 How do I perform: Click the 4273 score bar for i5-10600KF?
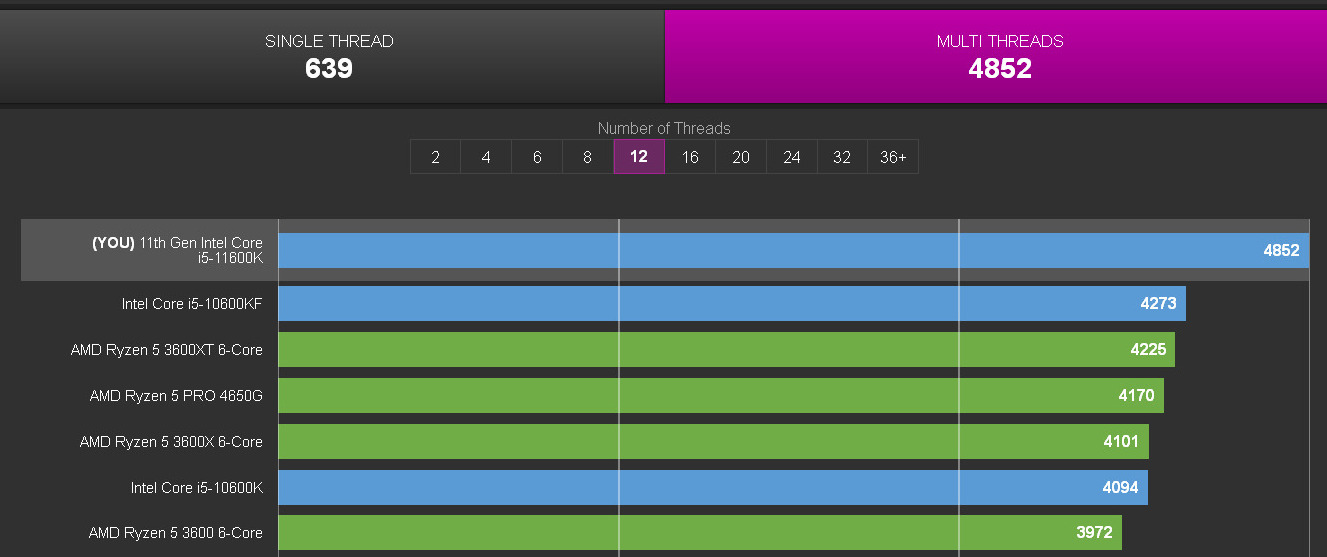(x=732, y=304)
